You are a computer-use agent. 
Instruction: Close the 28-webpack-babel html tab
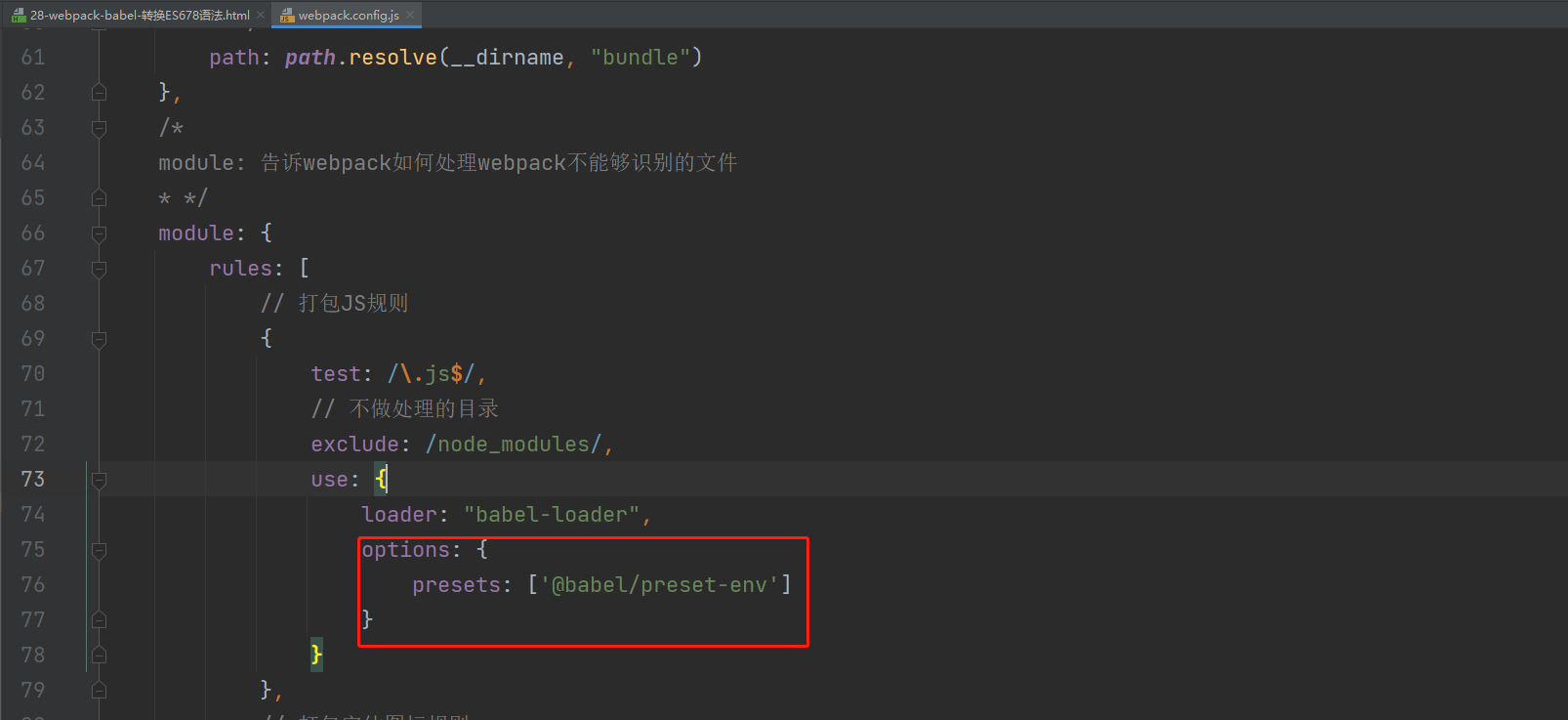261,15
